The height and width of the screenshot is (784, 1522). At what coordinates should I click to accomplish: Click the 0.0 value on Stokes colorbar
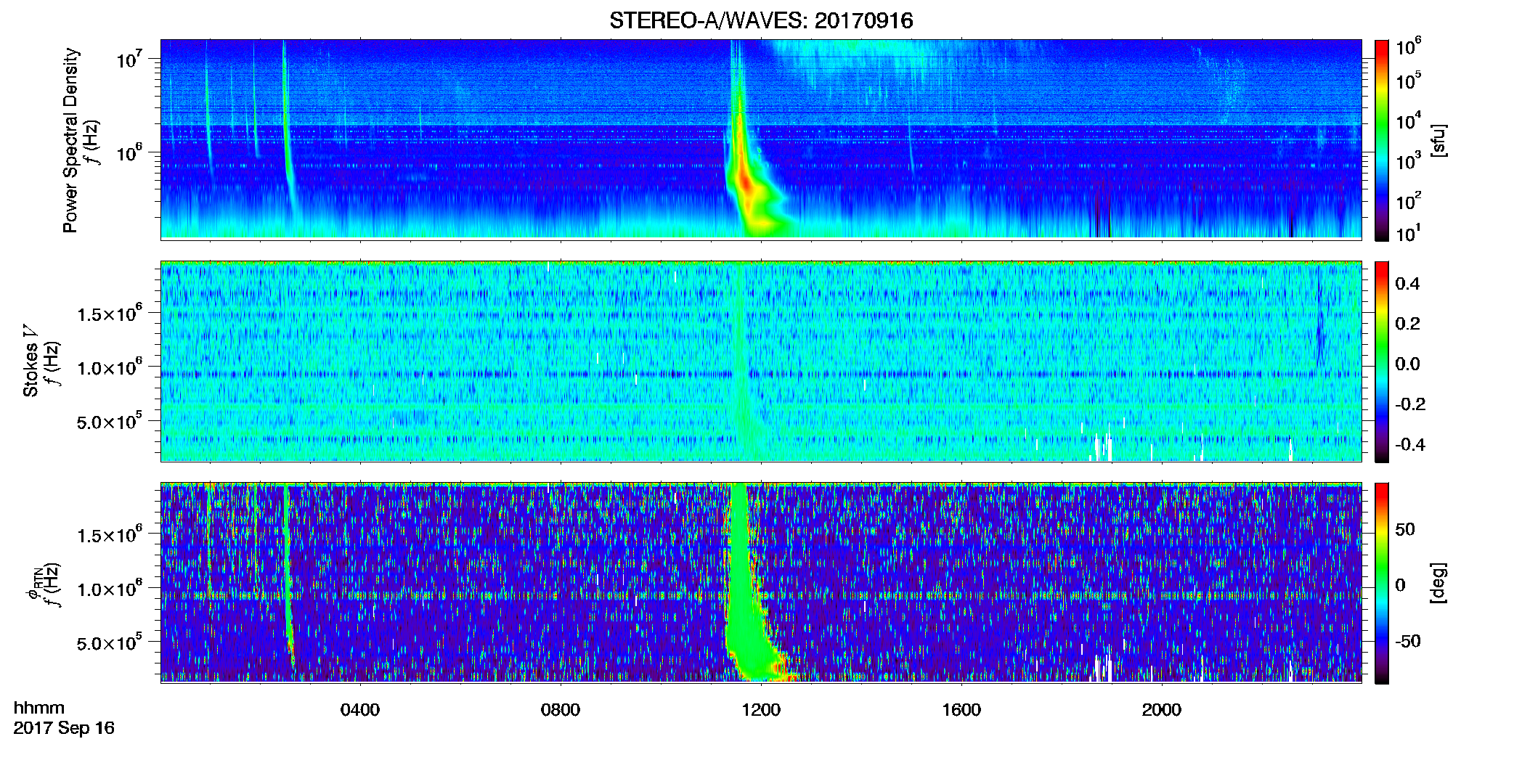[x=1407, y=364]
